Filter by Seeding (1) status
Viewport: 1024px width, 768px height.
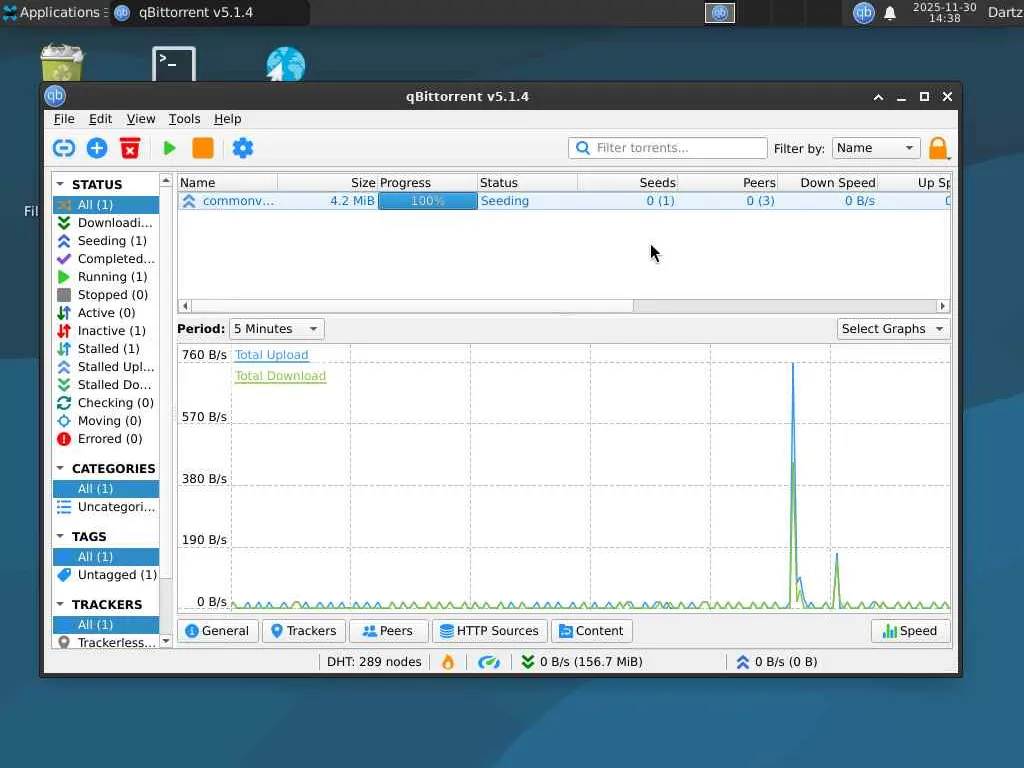[106, 241]
